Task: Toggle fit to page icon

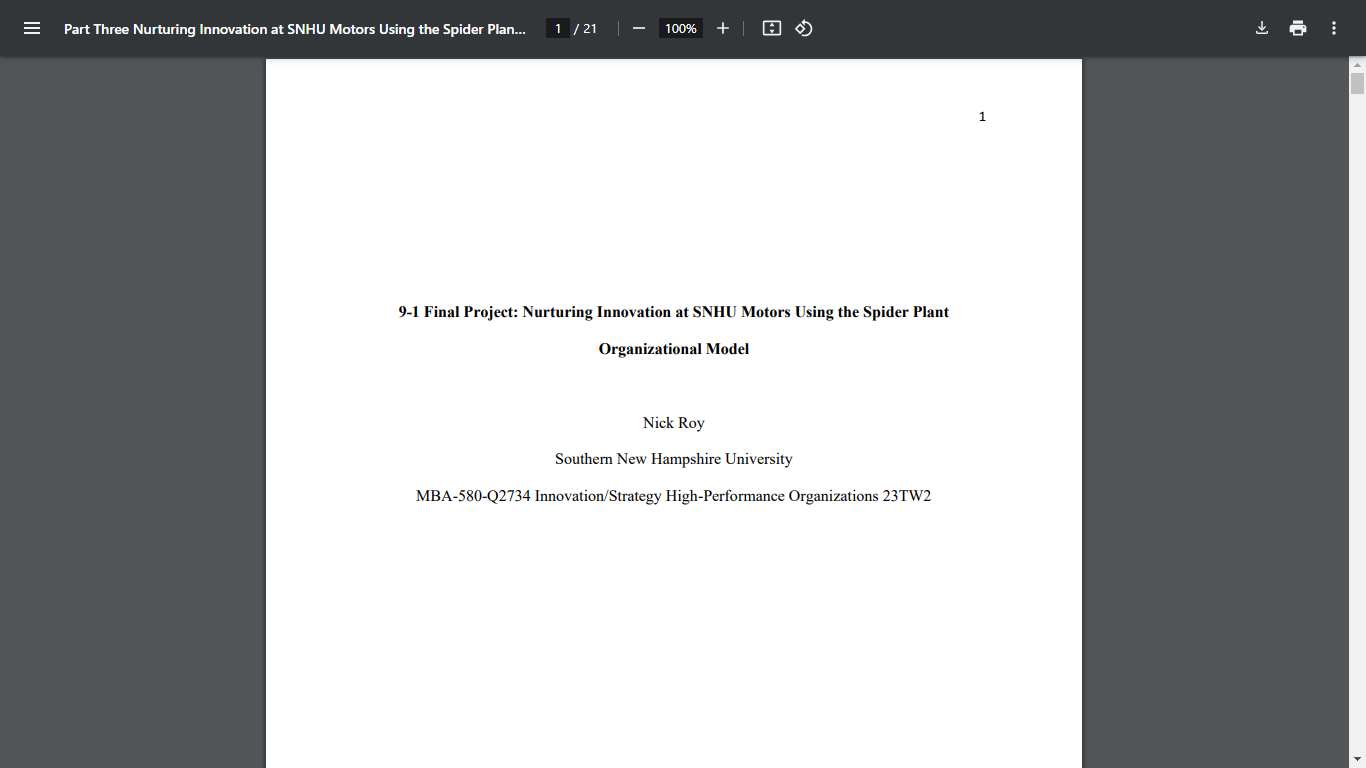Action: tap(772, 28)
